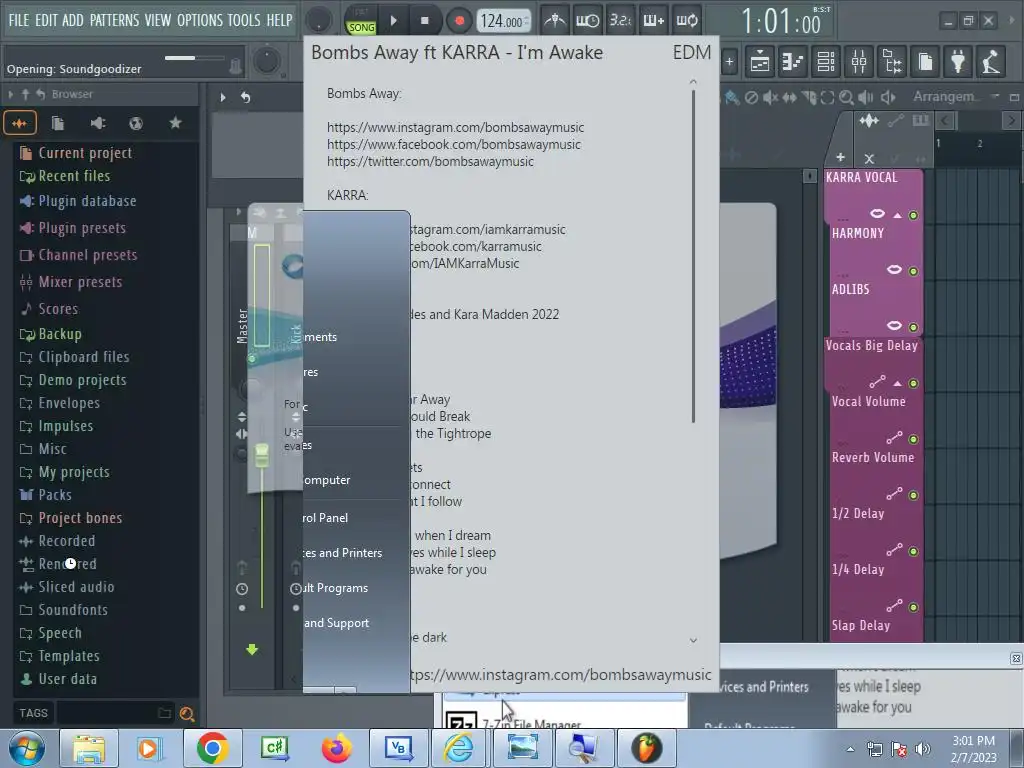Select the Paint tool in Playlist

[x=732, y=98]
